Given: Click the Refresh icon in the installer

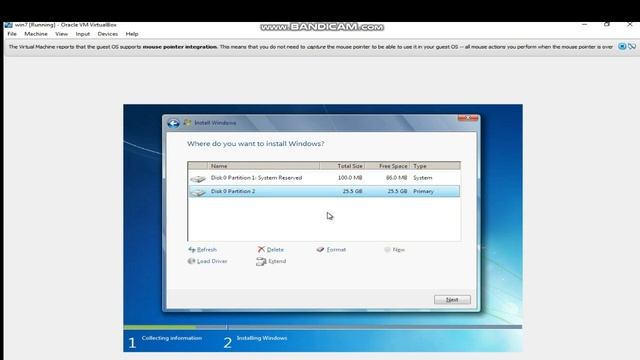Looking at the screenshot, I should [x=191, y=249].
